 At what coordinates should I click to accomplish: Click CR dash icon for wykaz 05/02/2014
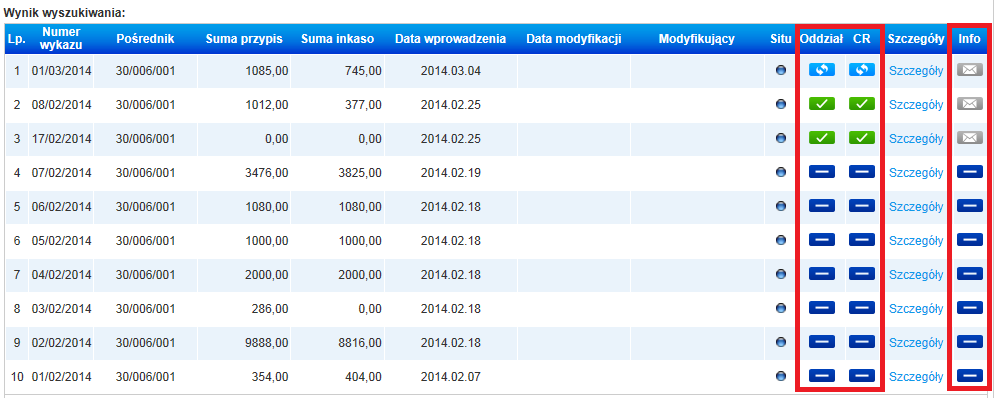tap(862, 241)
